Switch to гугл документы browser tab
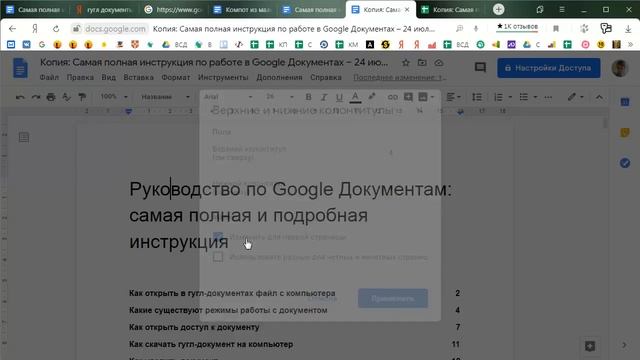This screenshot has height=360, width=640. (104, 9)
